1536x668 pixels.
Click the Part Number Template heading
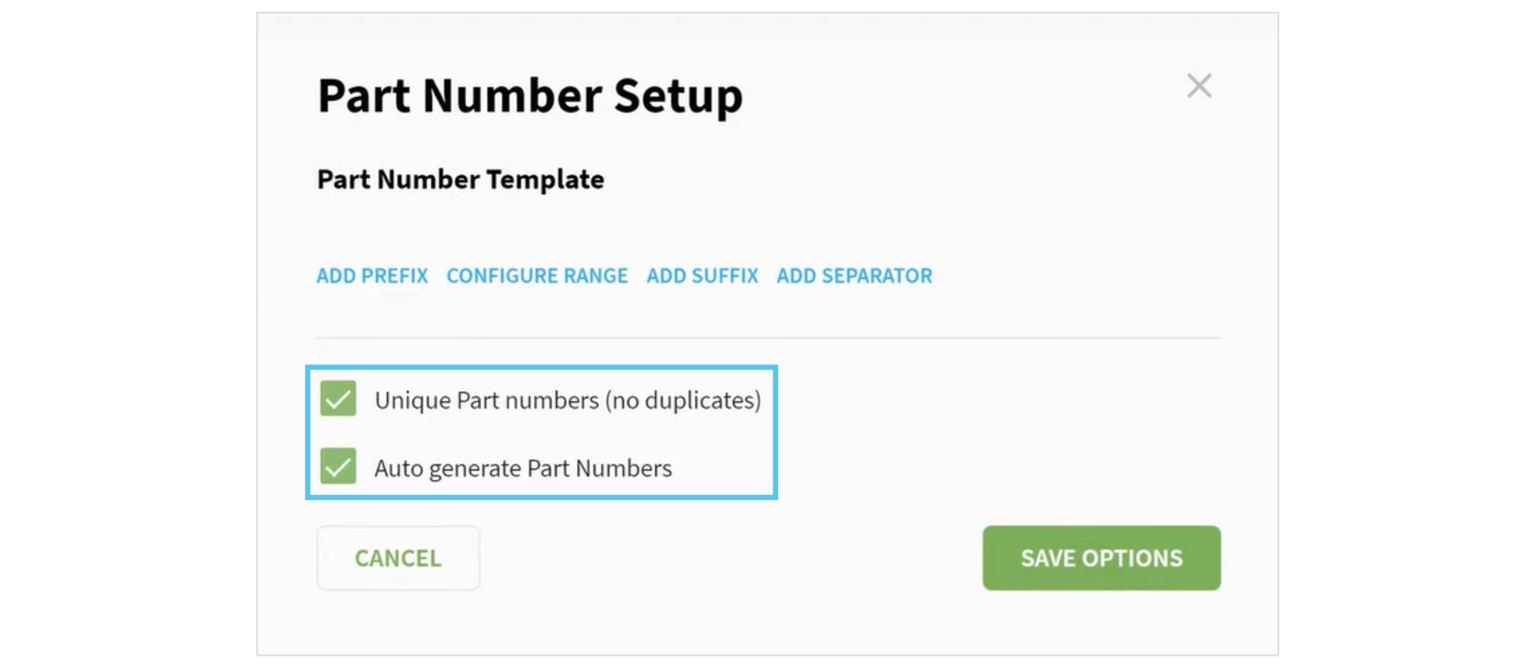coord(460,180)
